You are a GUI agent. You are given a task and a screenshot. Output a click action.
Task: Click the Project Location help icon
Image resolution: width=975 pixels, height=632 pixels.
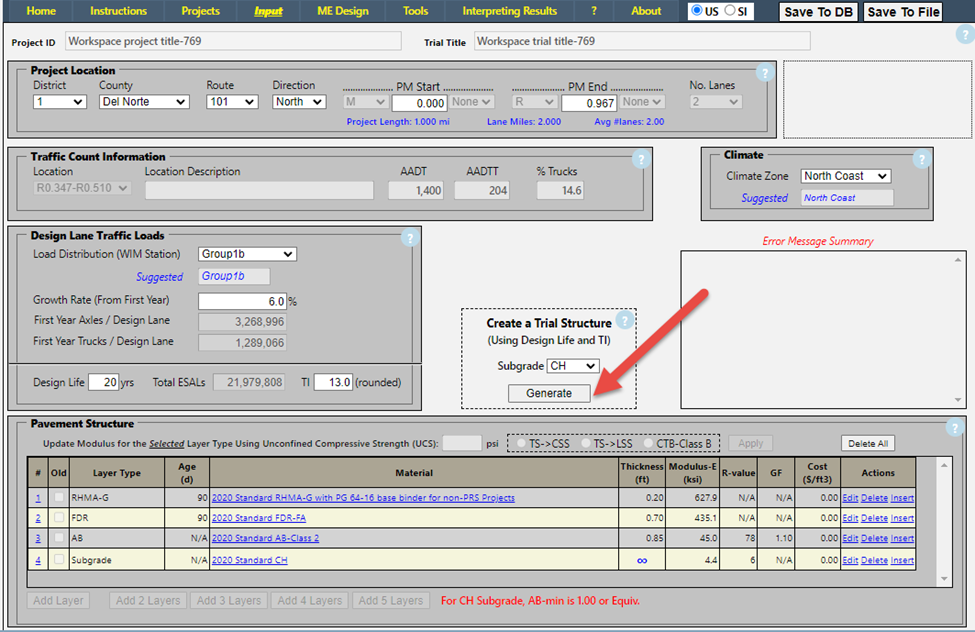click(764, 73)
